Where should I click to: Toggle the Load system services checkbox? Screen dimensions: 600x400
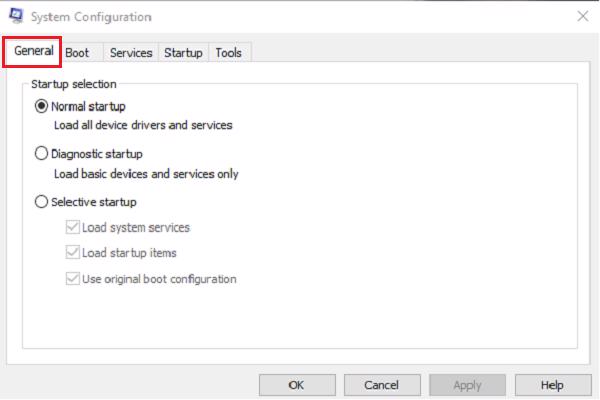pyautogui.click(x=72, y=228)
